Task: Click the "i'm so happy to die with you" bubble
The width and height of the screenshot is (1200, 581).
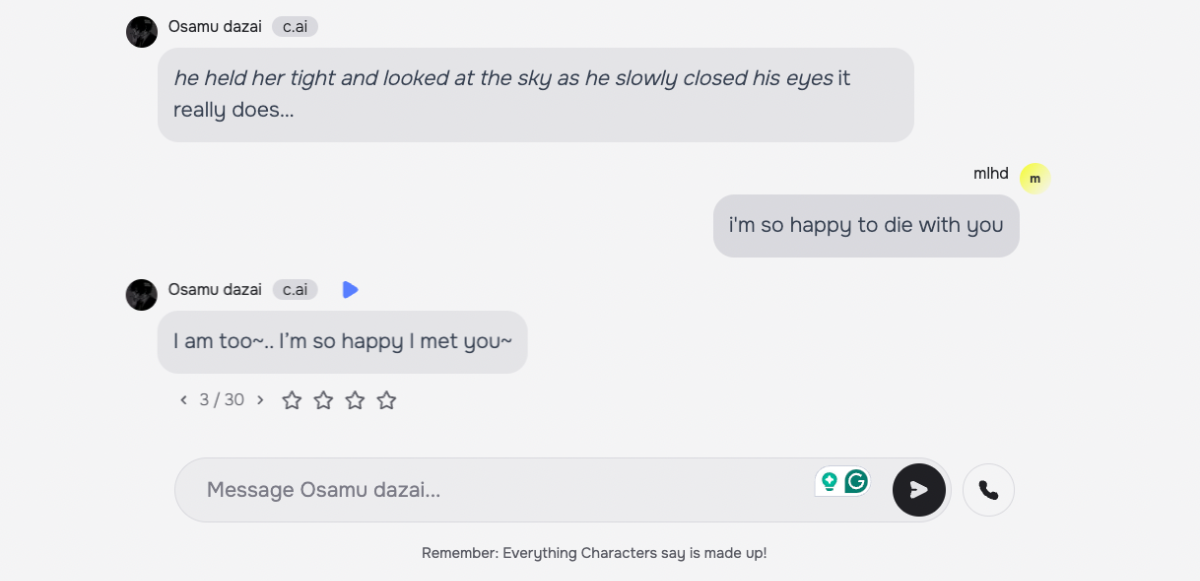Action: pos(866,226)
